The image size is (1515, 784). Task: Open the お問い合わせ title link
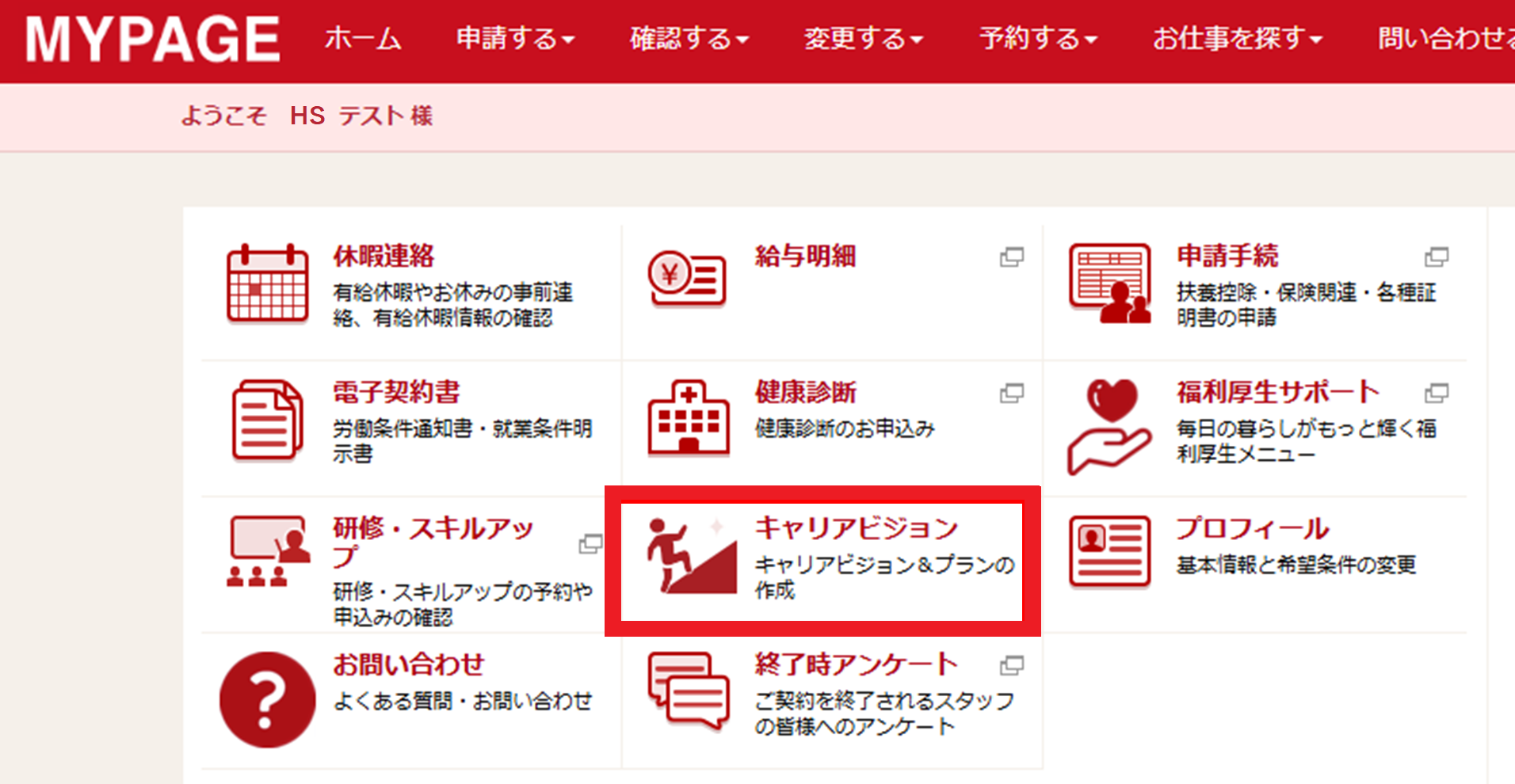tap(409, 664)
